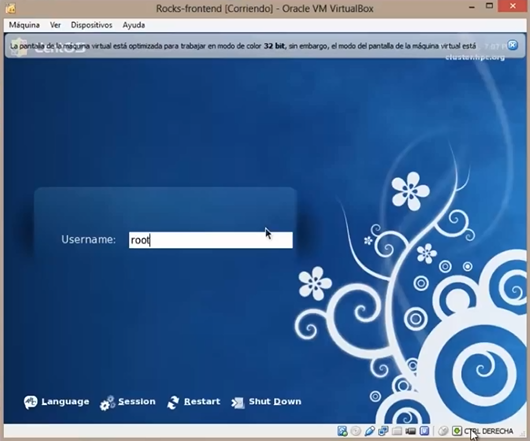Click the Restart button on login screen
The image size is (530, 441).
(x=194, y=402)
